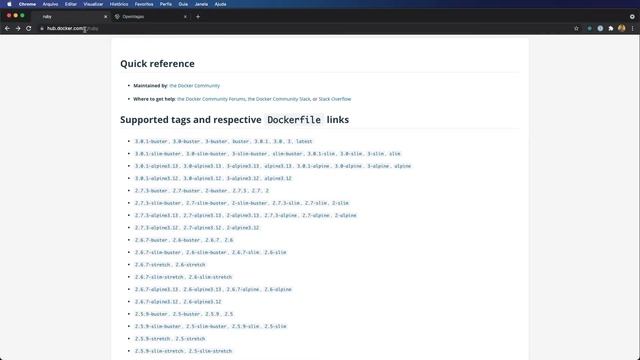
Task: Open the Chrome menu in menu bar
Action: pos(27,4)
